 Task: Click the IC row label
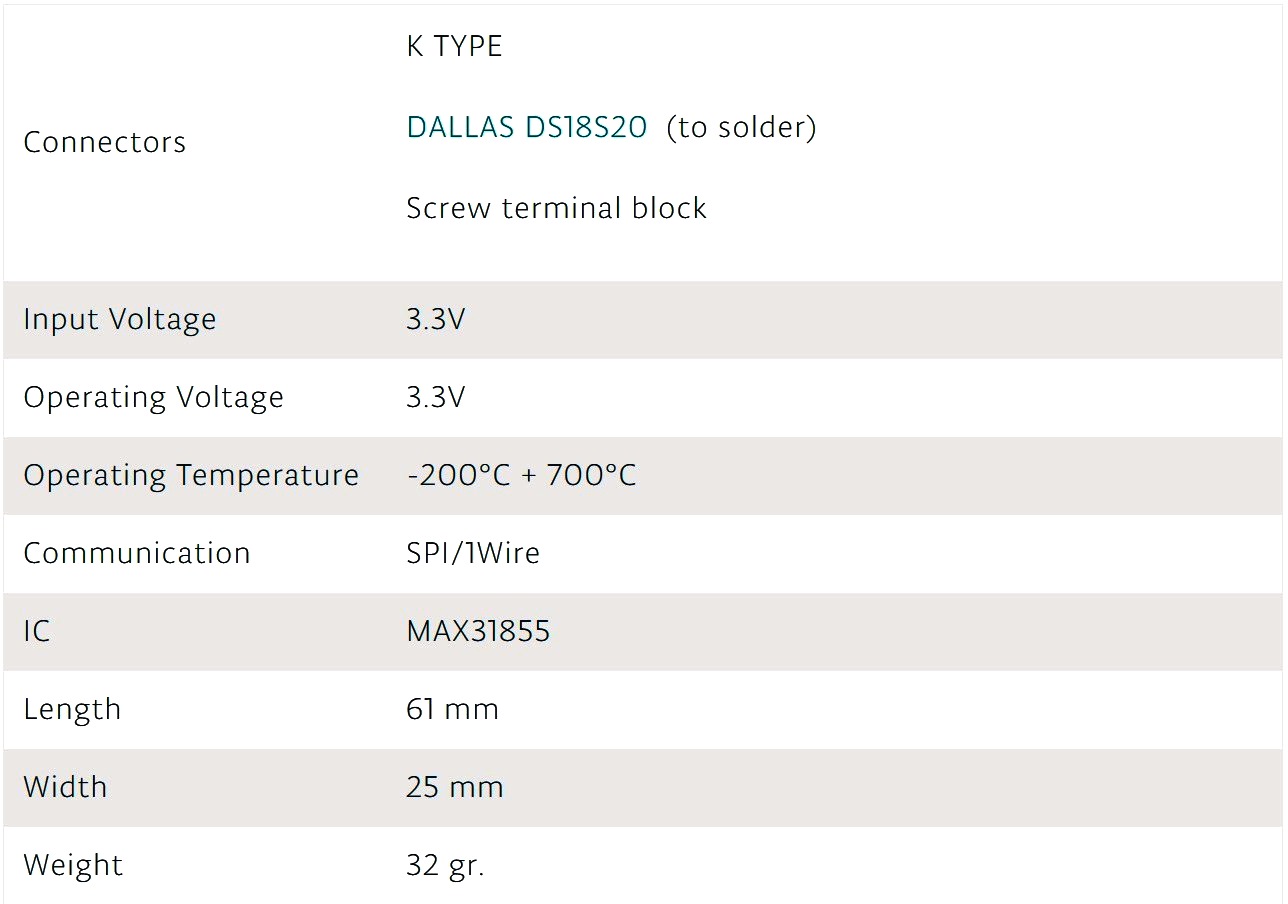point(37,631)
